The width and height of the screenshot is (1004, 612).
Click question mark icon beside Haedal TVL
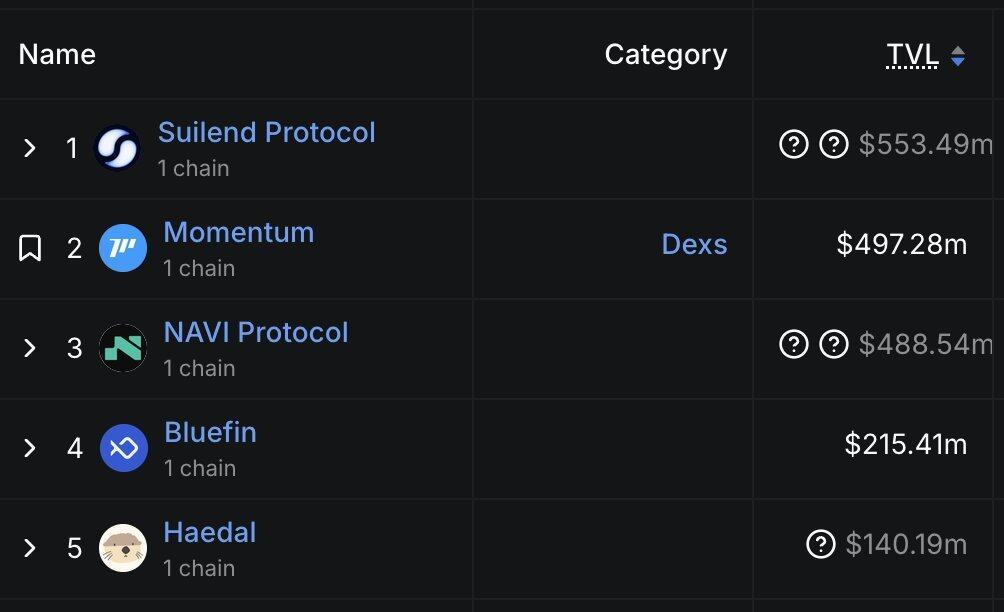820,545
